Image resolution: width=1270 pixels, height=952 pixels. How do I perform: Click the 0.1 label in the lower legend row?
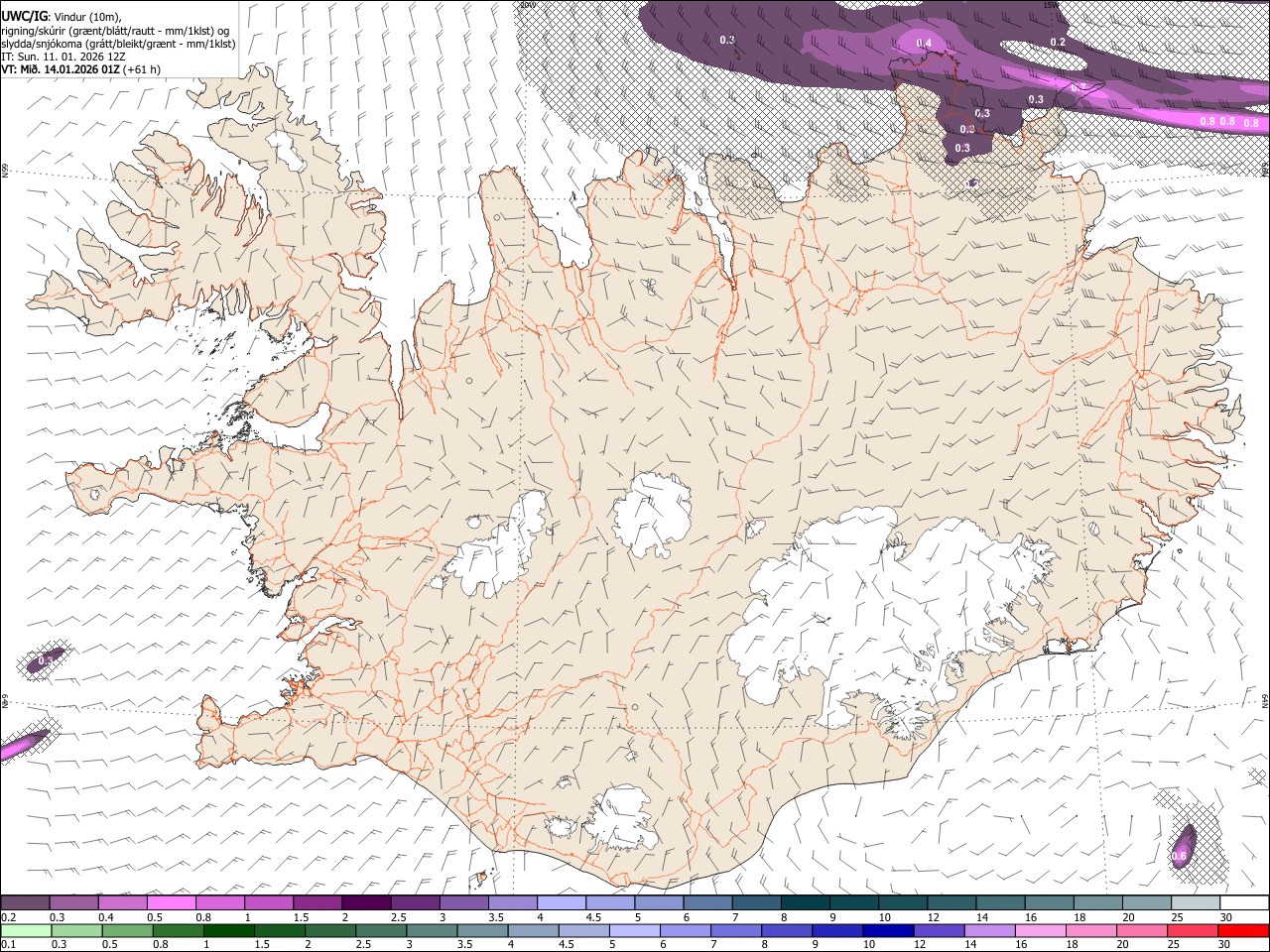click(9, 944)
